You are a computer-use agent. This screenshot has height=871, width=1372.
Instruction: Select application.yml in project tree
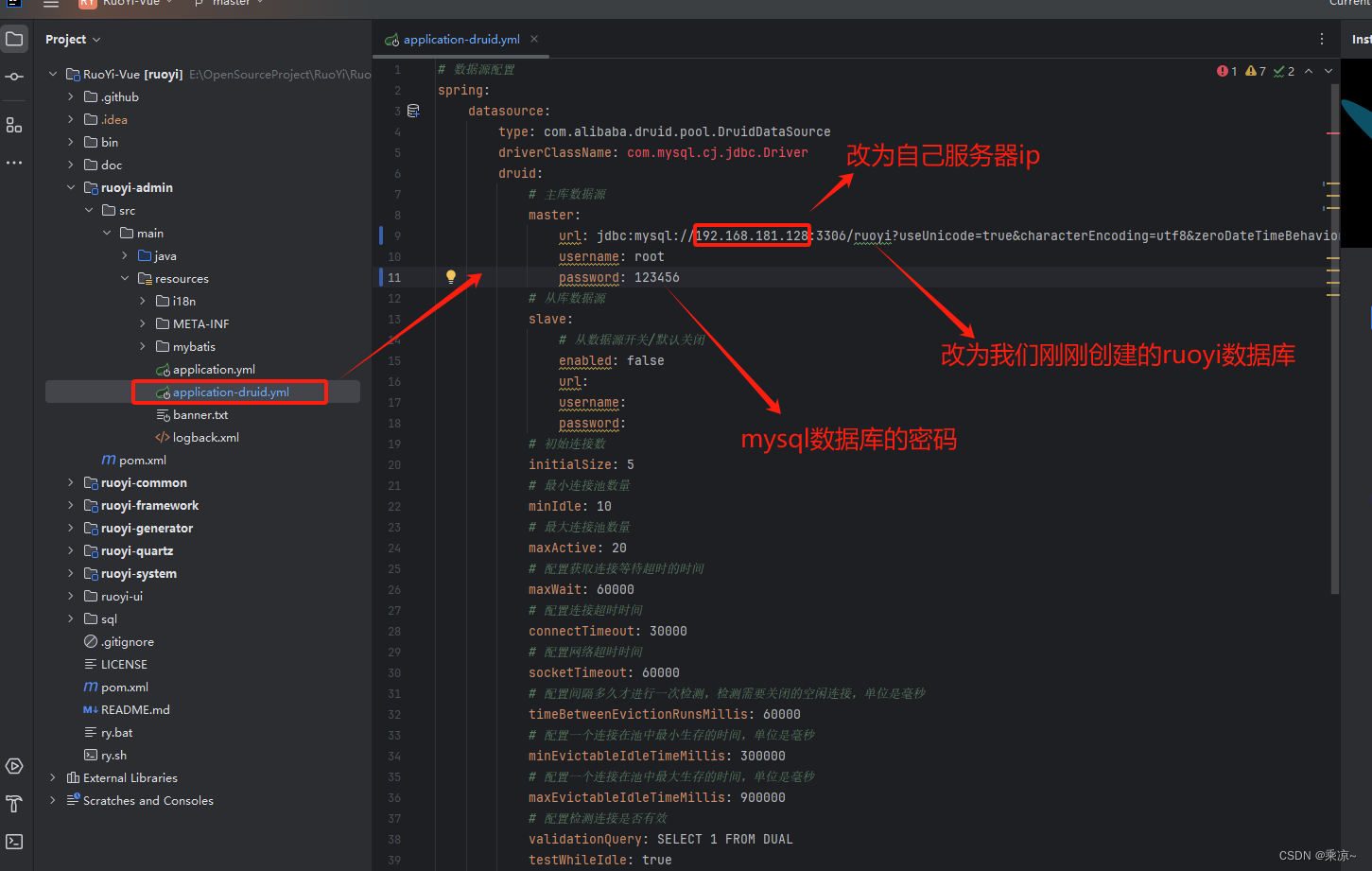pos(205,369)
